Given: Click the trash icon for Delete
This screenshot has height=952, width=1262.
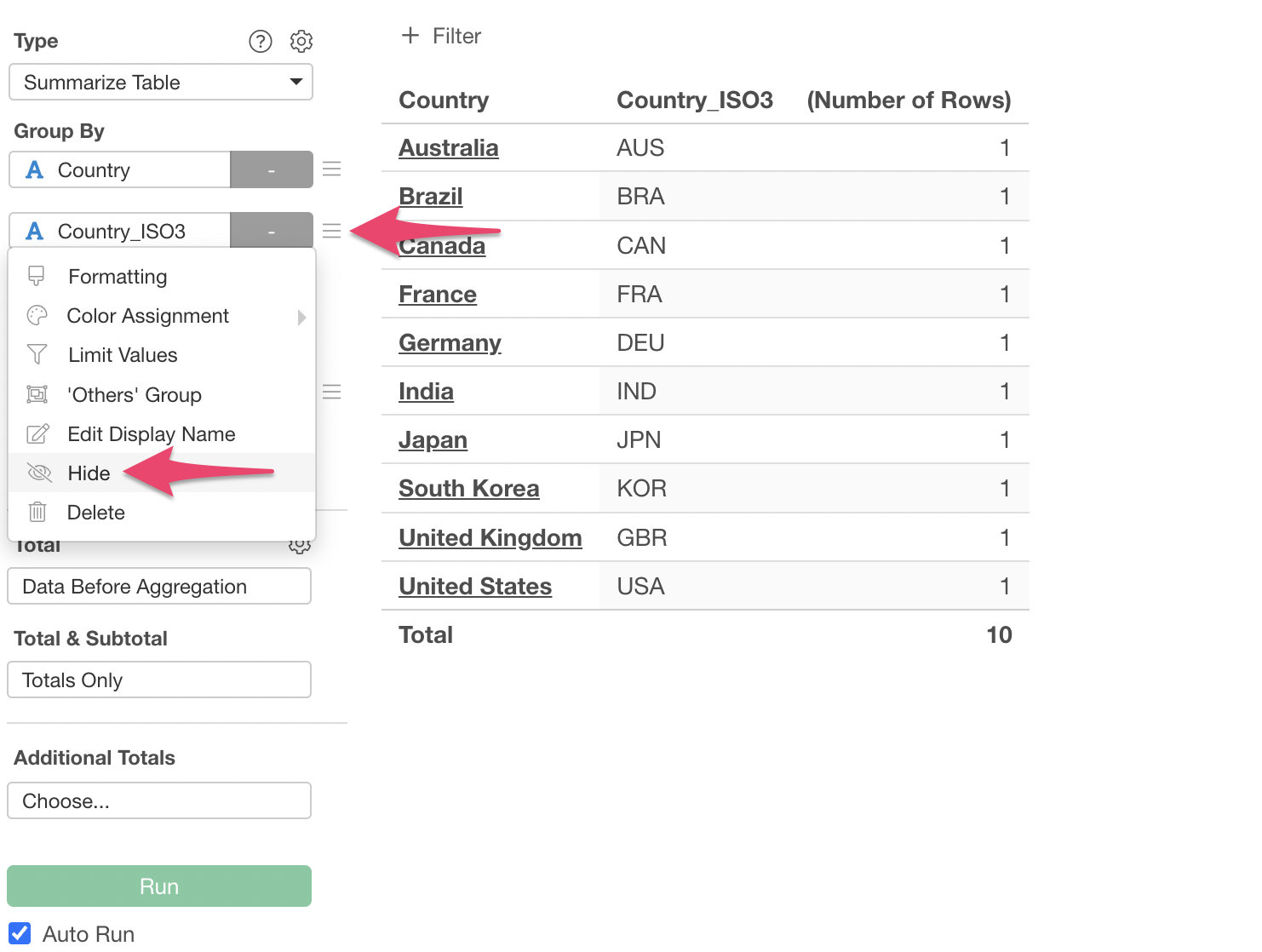Looking at the screenshot, I should tap(37, 513).
